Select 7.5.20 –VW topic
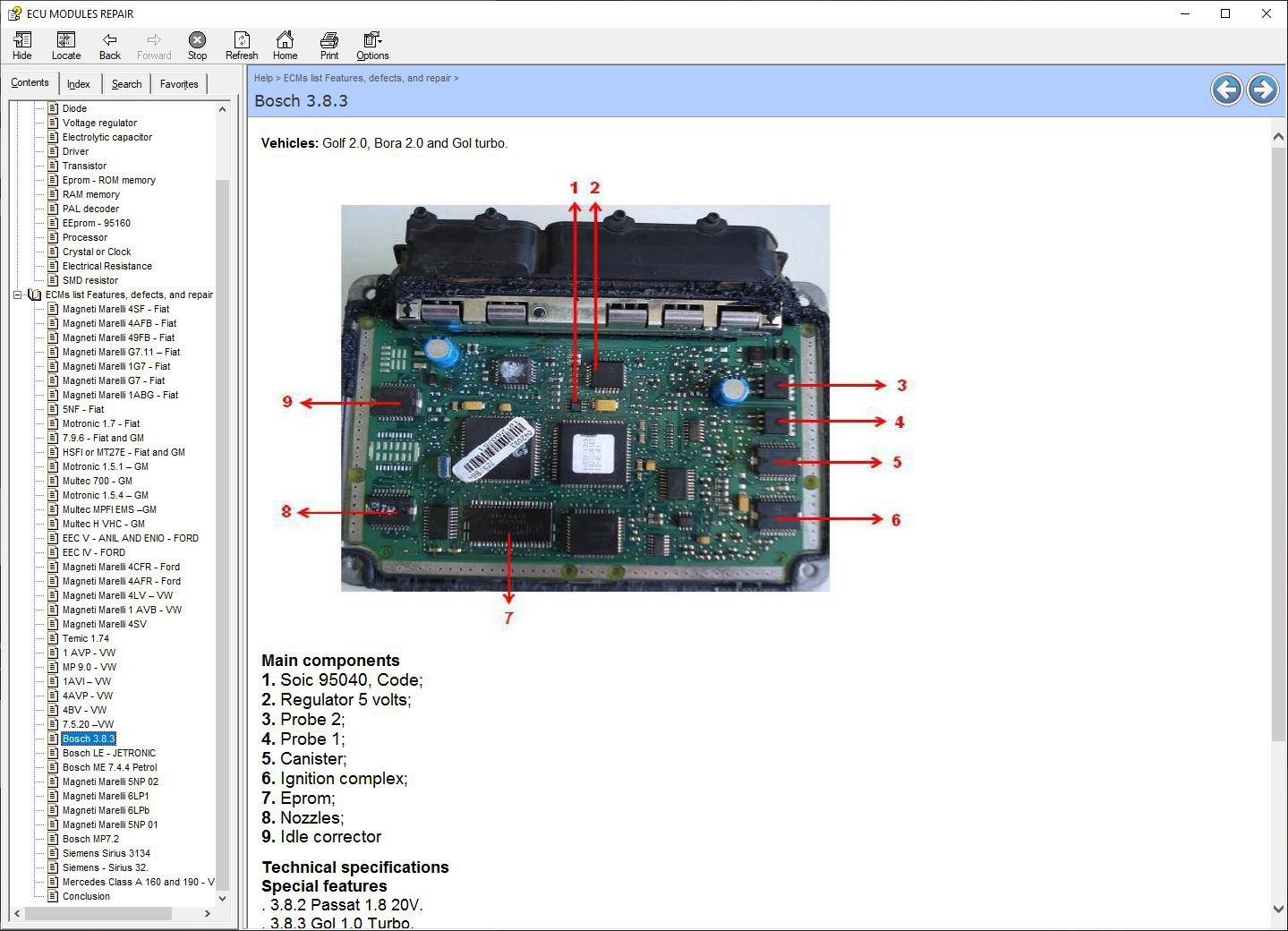The width and height of the screenshot is (1288, 931). [x=88, y=724]
